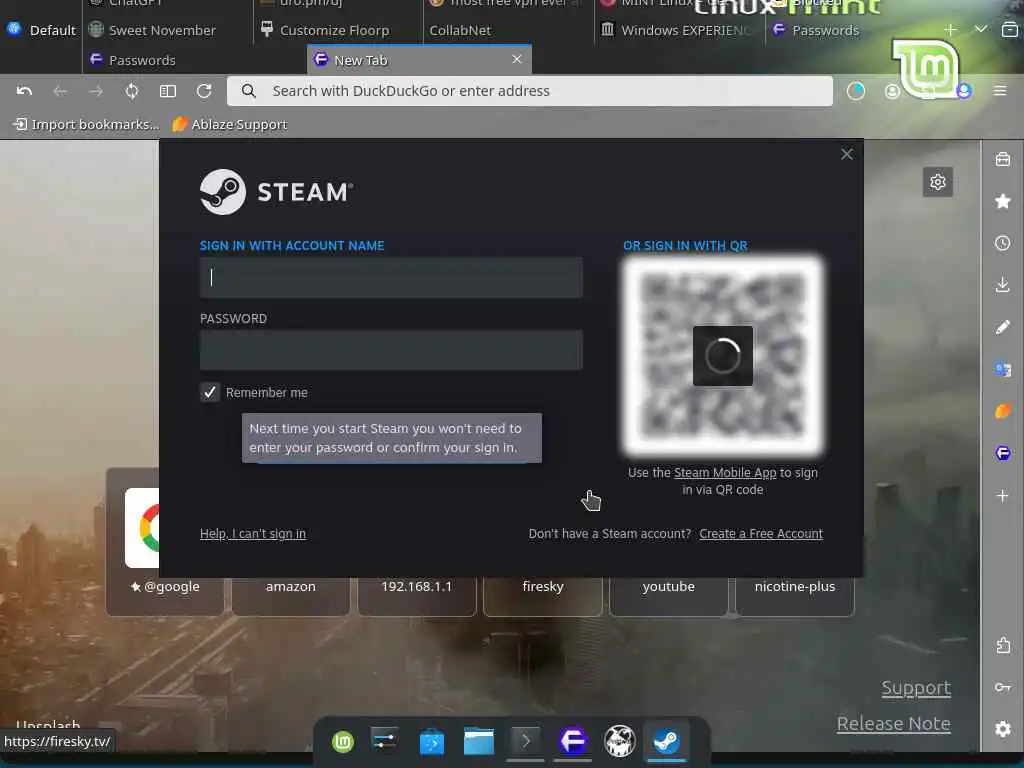Open the passwords key icon in sidebar
This screenshot has width=1024, height=768.
1002,687
